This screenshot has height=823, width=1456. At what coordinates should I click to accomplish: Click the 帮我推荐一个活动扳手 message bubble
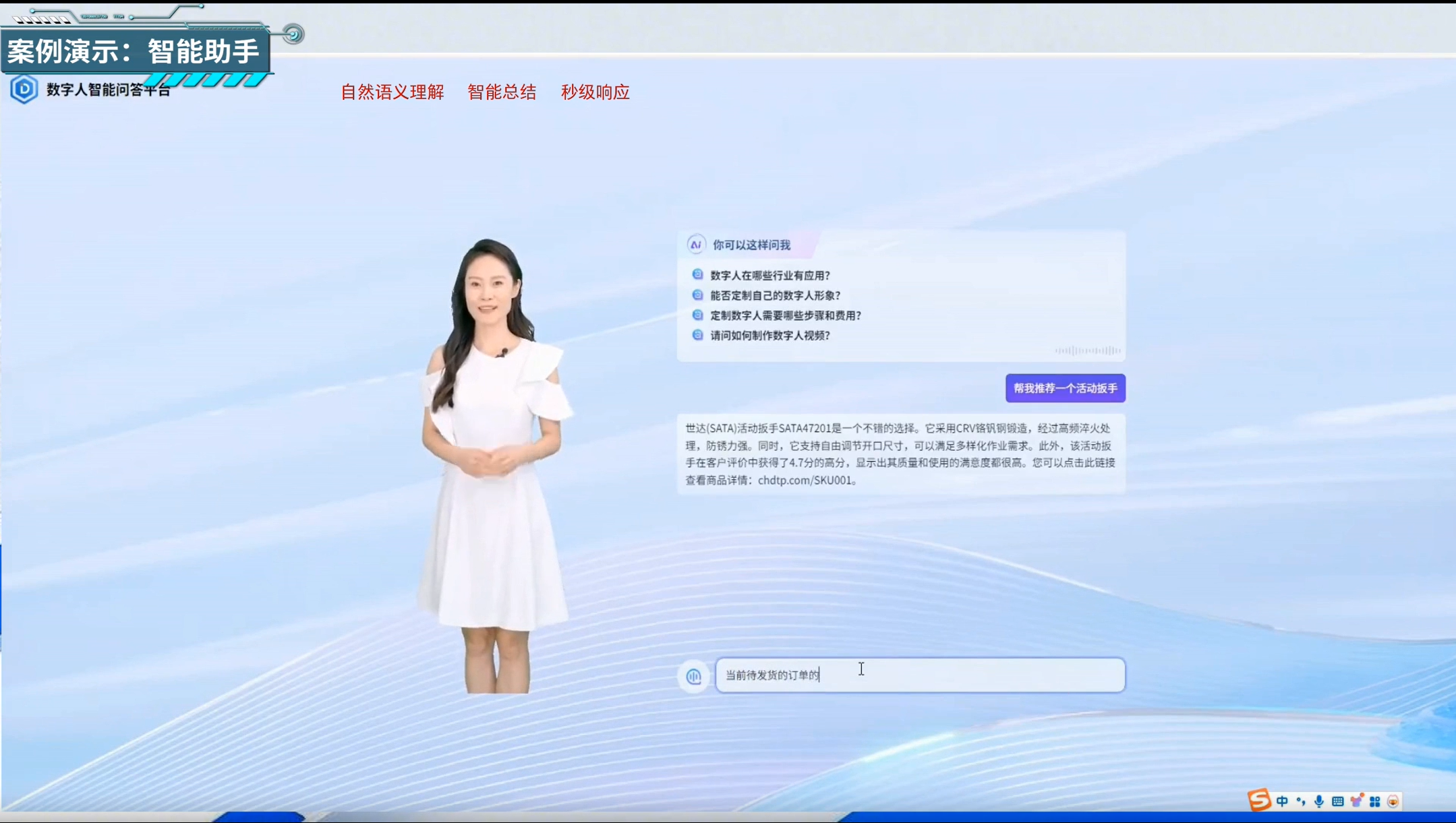point(1065,388)
